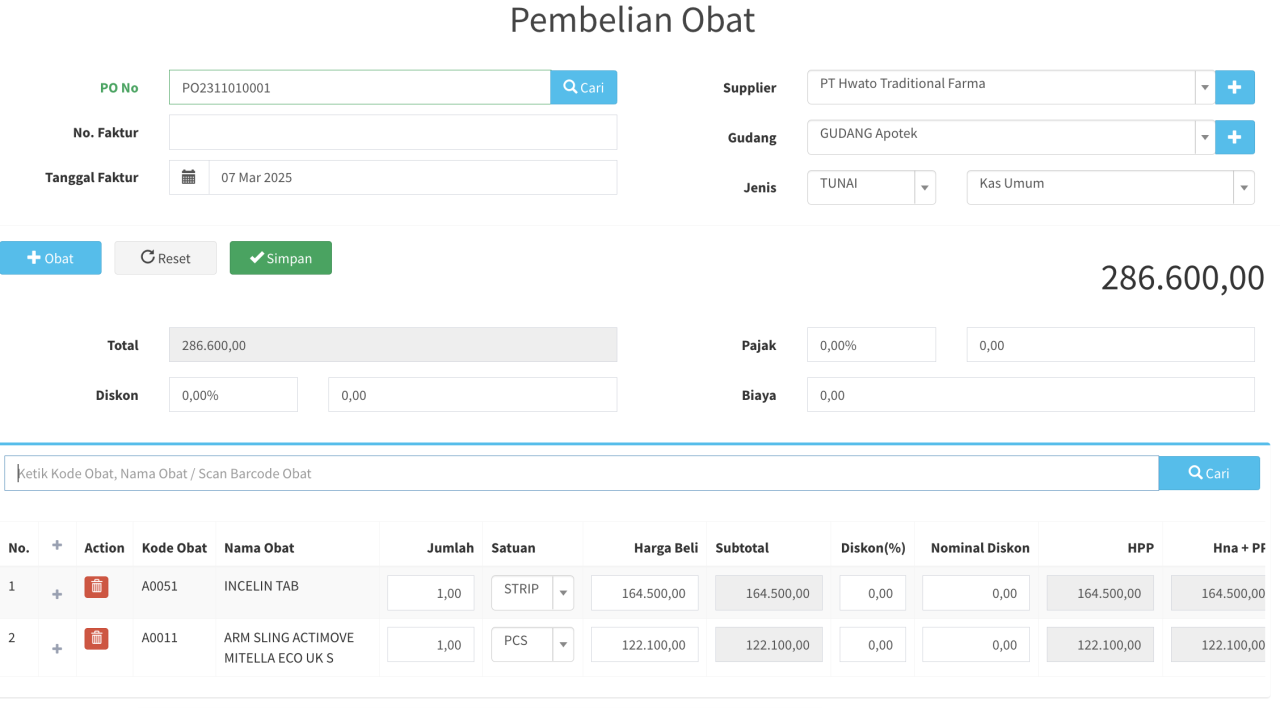Change the STRIP unit dropdown in row 1
This screenshot has height=708, width=1280.
[x=532, y=593]
